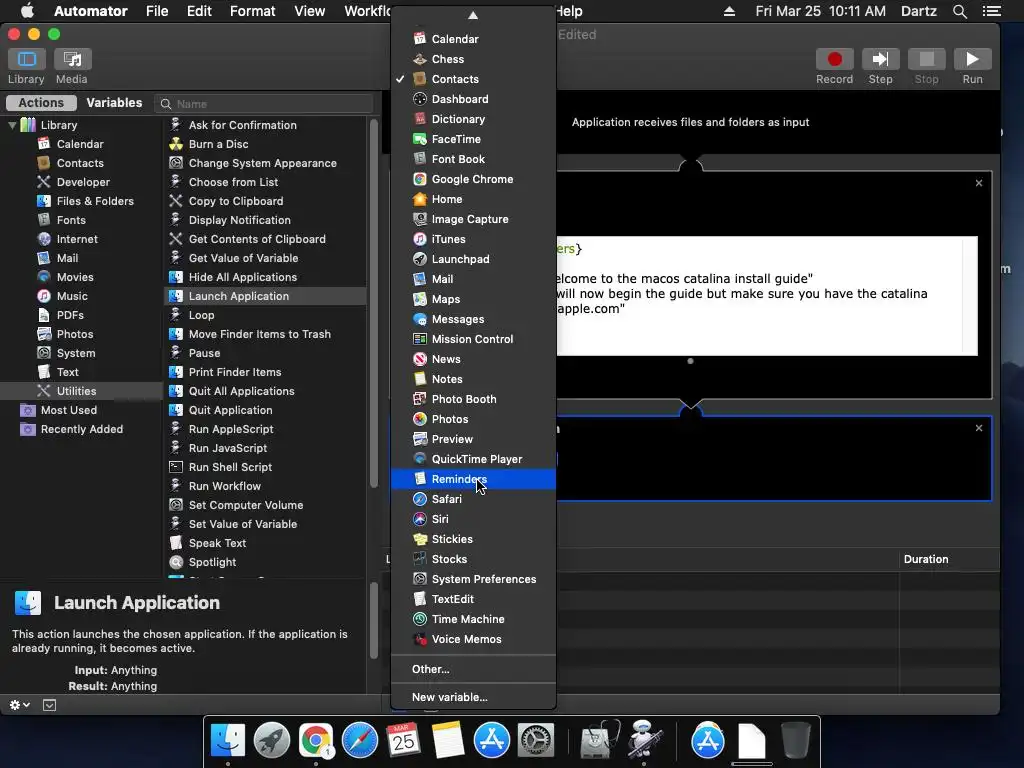Click Photo Booth icon in menu

(420, 399)
